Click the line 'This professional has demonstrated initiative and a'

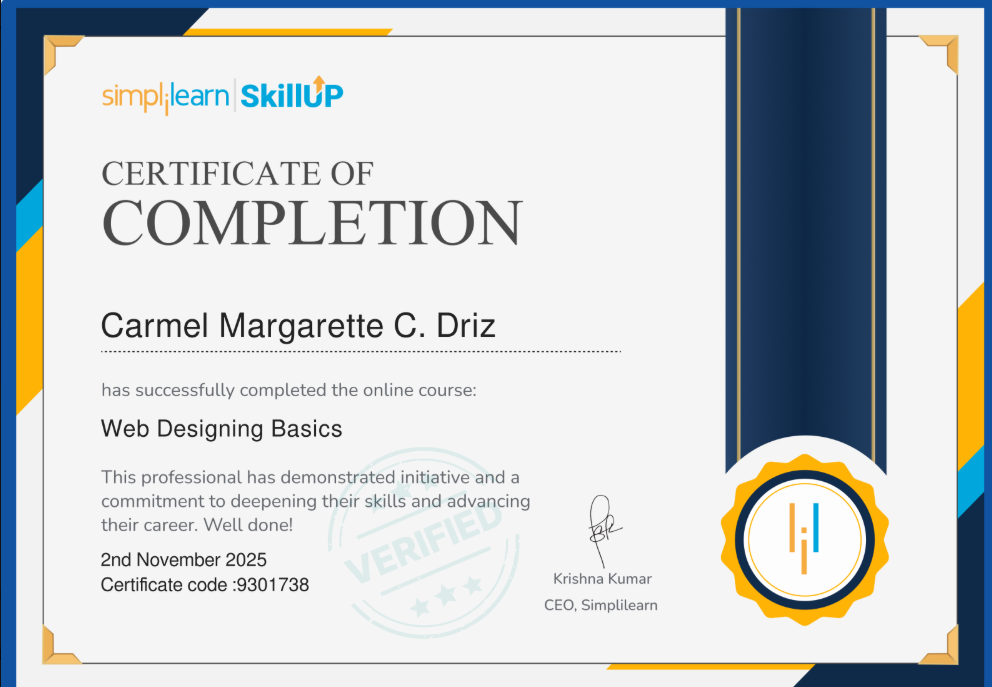pos(310,477)
